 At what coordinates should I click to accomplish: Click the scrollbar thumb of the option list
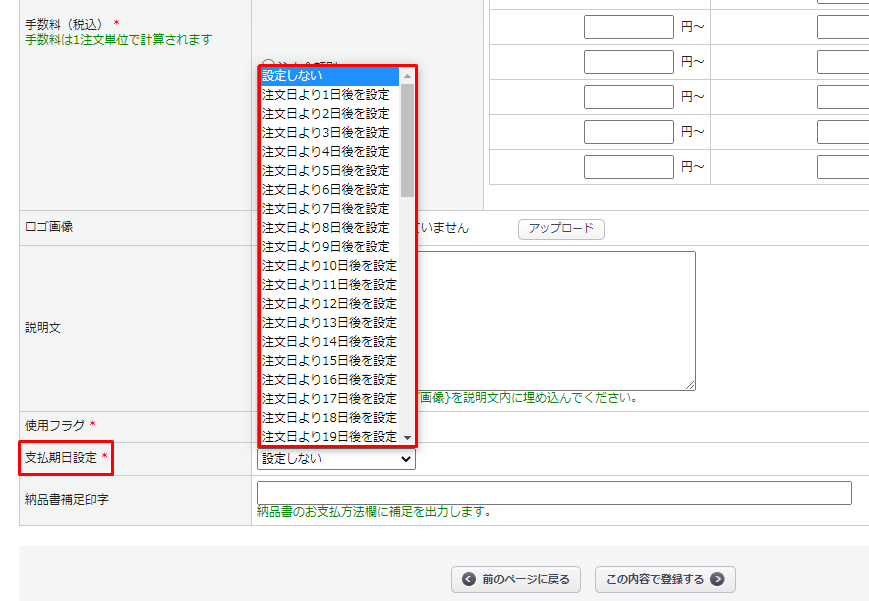coord(407,140)
